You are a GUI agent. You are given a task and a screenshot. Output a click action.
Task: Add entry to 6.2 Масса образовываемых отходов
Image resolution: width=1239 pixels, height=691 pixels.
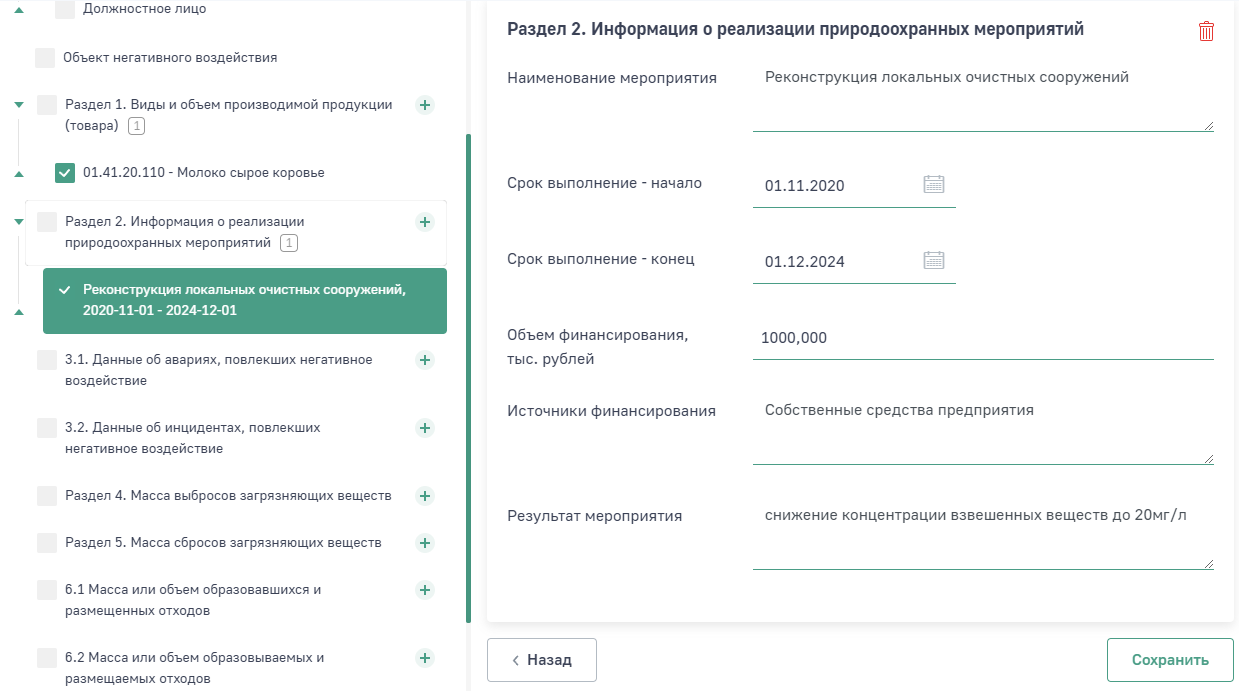click(x=424, y=658)
